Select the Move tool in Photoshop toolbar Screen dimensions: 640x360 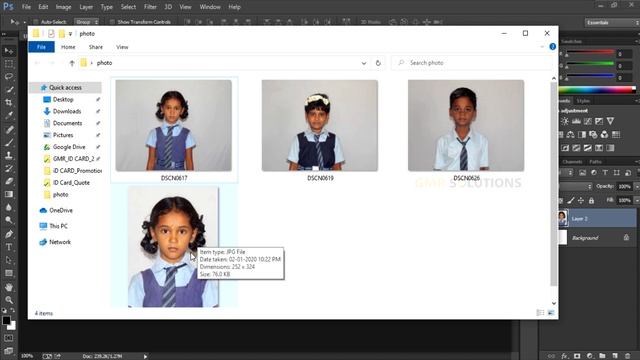[9, 51]
